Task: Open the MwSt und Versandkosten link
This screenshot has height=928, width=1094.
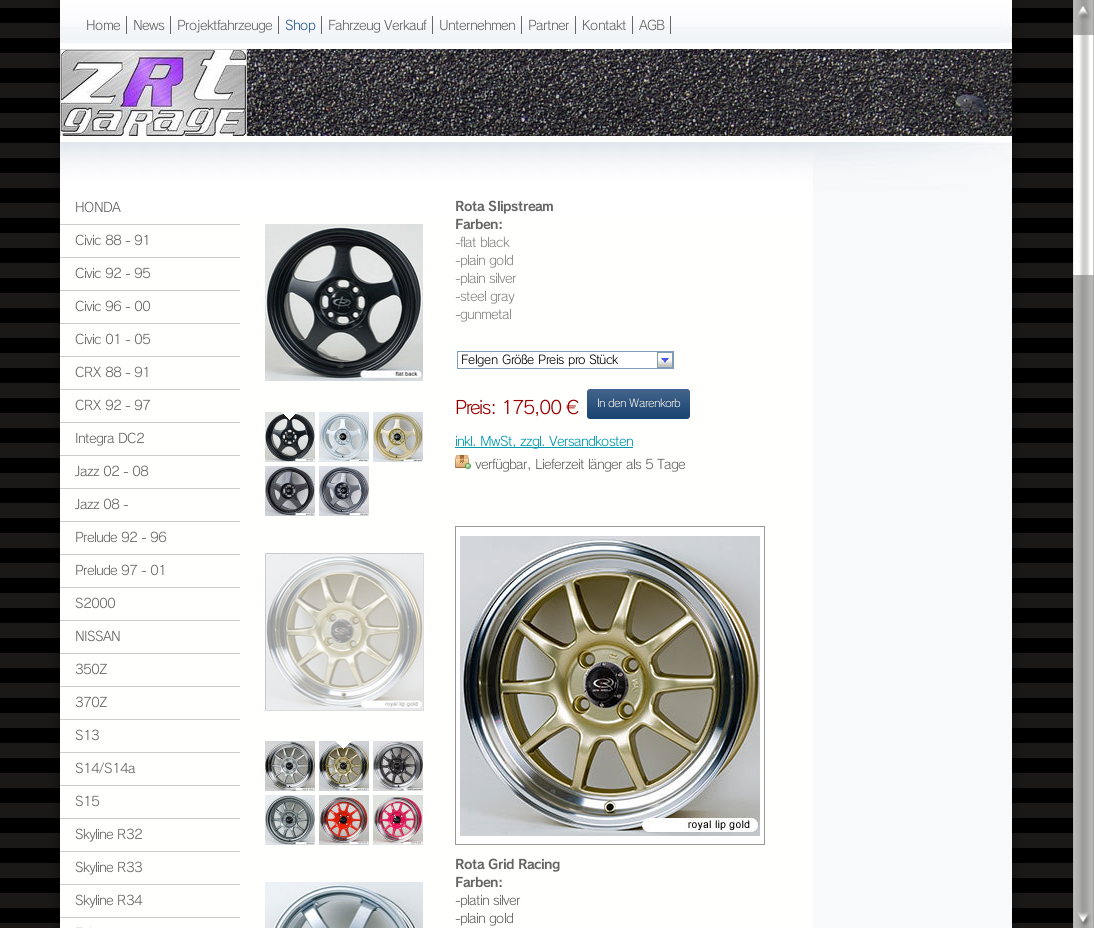Action: [544, 441]
